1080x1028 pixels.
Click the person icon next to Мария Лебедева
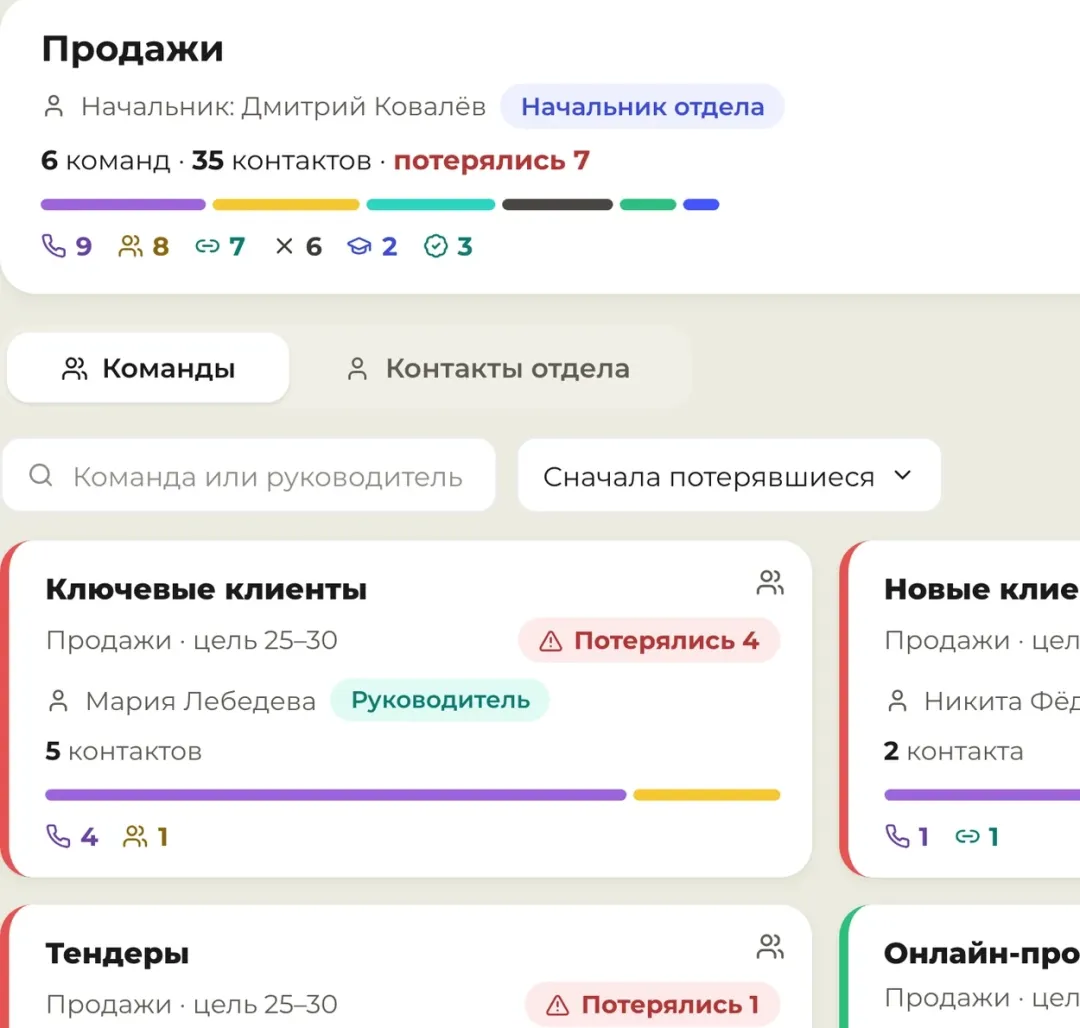[x=59, y=701]
